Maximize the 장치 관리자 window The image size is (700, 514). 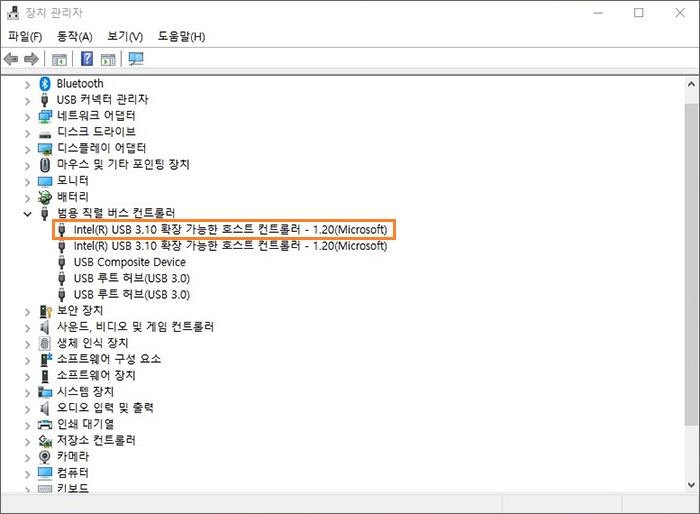pyautogui.click(x=639, y=13)
